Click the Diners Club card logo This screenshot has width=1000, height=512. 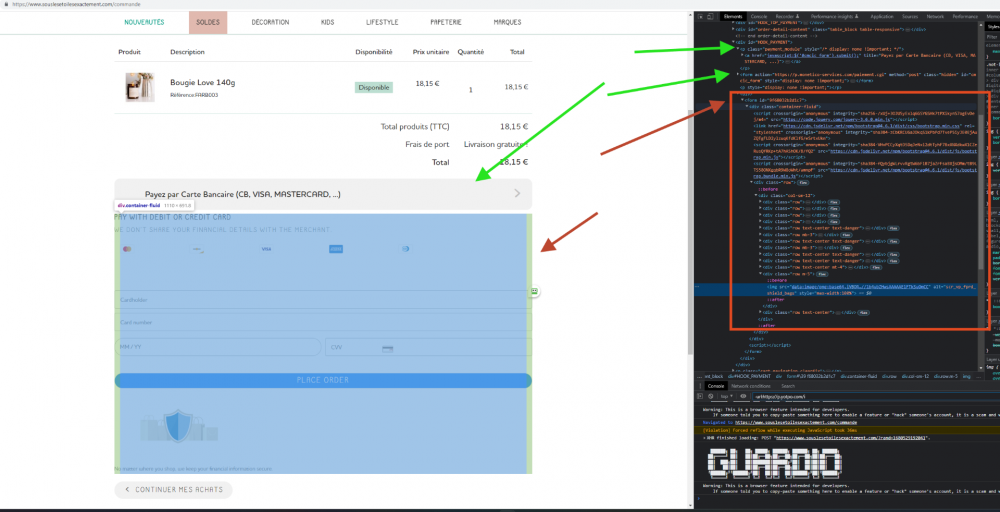405,249
